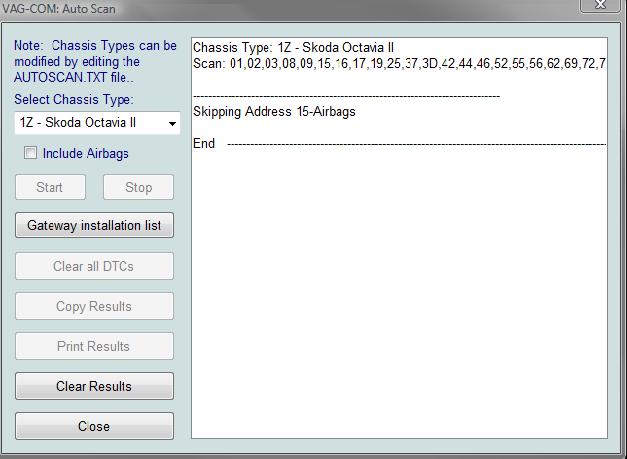The width and height of the screenshot is (627, 459).
Task: Click the Close button at bottom
Action: [x=94, y=426]
